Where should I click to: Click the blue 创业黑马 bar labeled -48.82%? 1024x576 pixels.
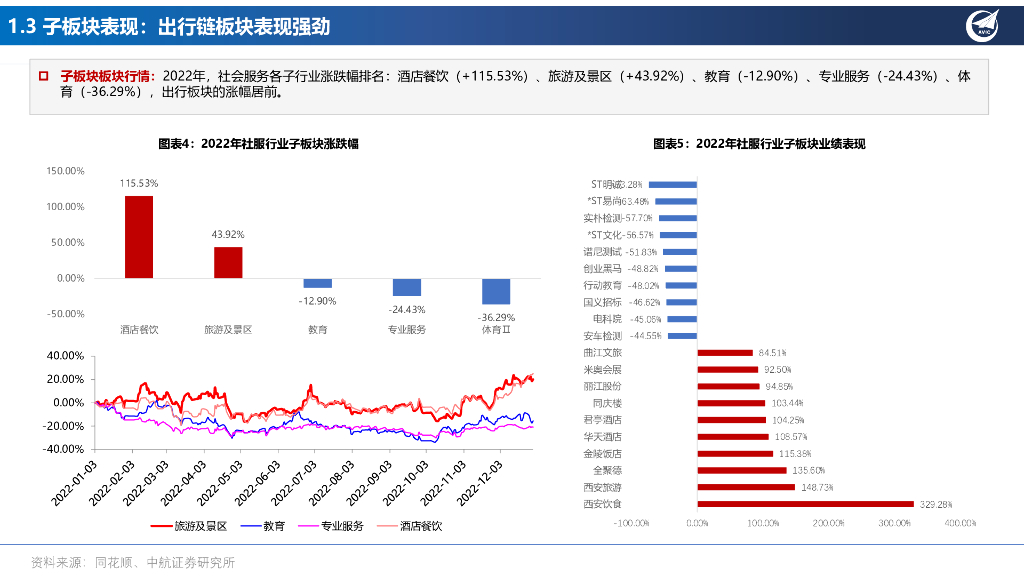[680, 268]
